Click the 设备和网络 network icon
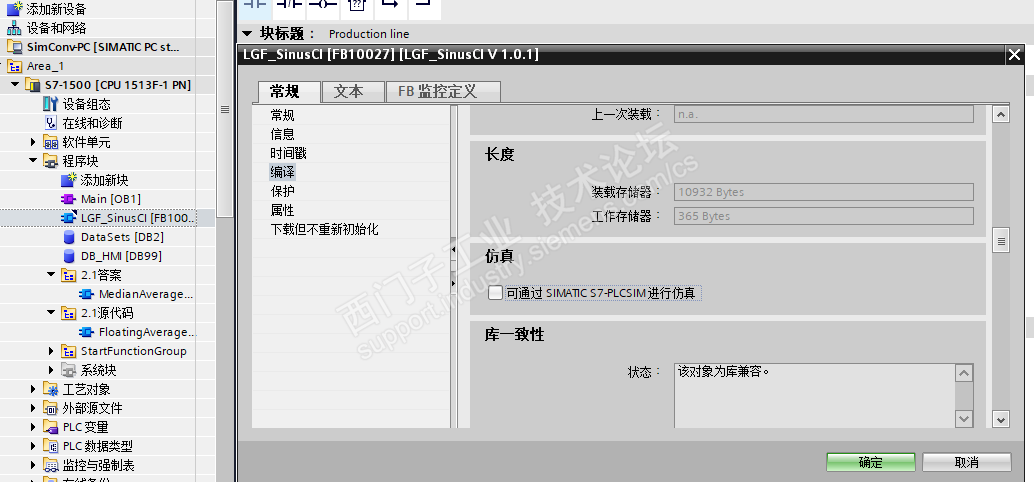Viewport: 1034px width, 482px height. point(15,28)
